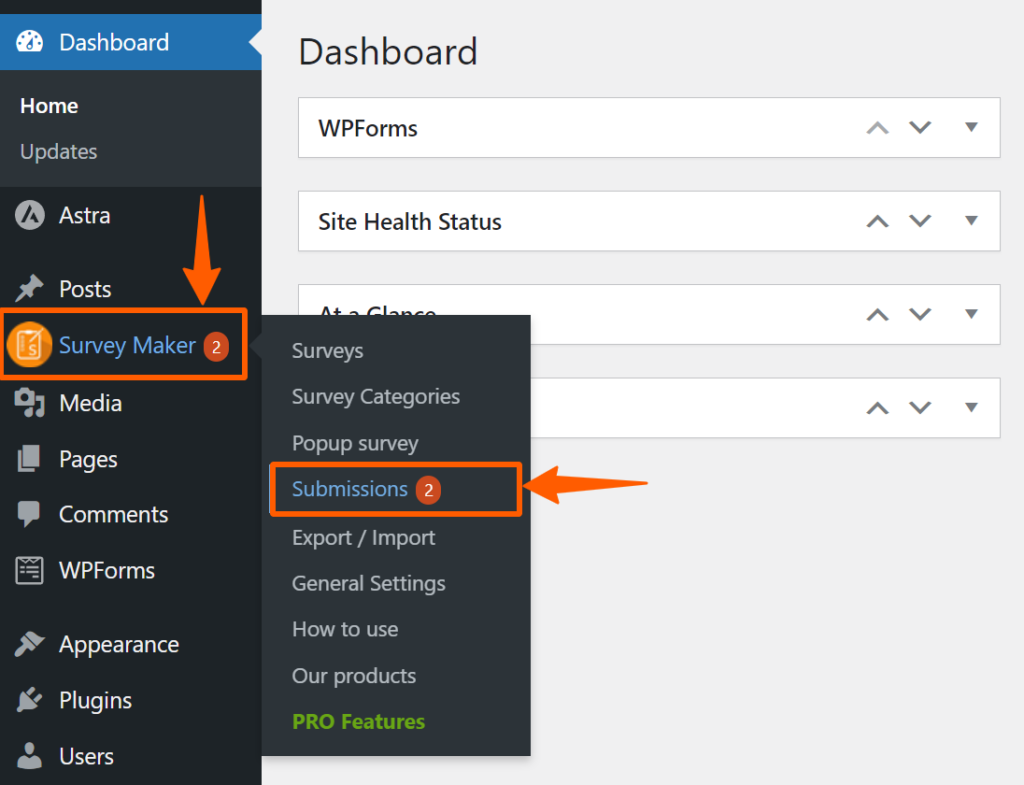This screenshot has height=785, width=1024.
Task: Select How to use in the submenu
Action: (x=345, y=629)
